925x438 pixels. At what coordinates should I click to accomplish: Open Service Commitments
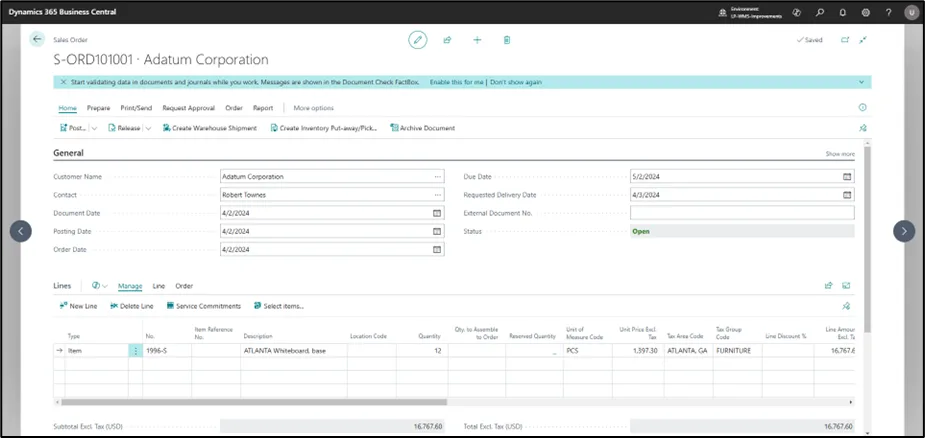[x=204, y=306]
